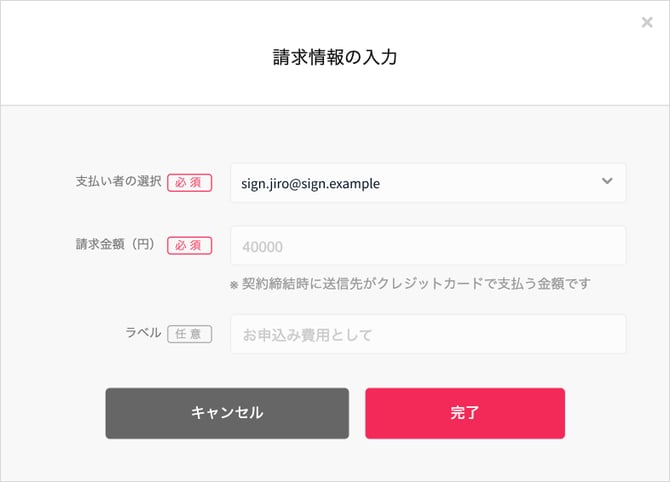
Task: Confirm with the 完了 button
Action: pyautogui.click(x=465, y=412)
